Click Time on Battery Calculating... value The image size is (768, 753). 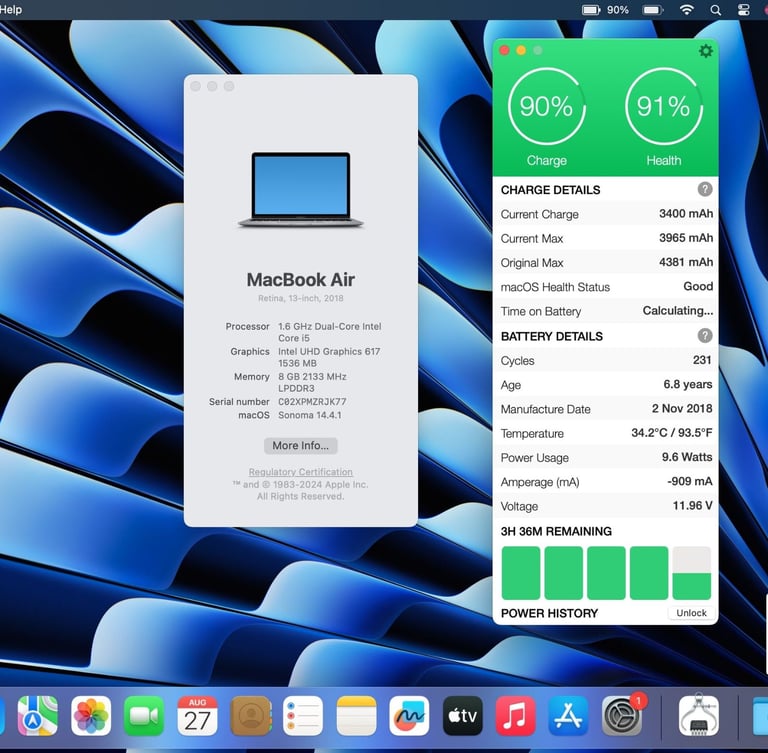tap(678, 311)
